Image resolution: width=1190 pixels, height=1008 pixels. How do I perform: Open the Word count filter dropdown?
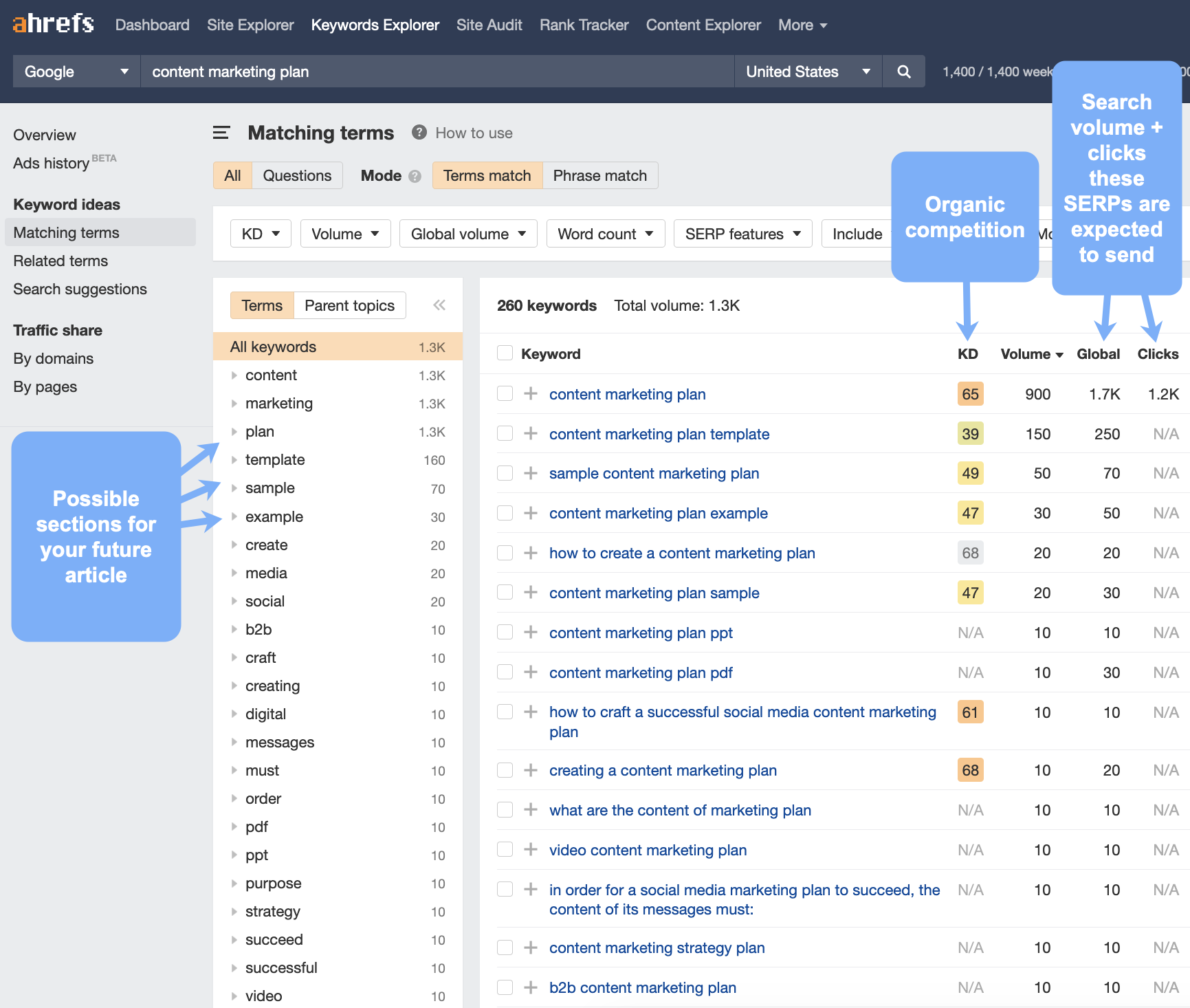click(x=606, y=234)
